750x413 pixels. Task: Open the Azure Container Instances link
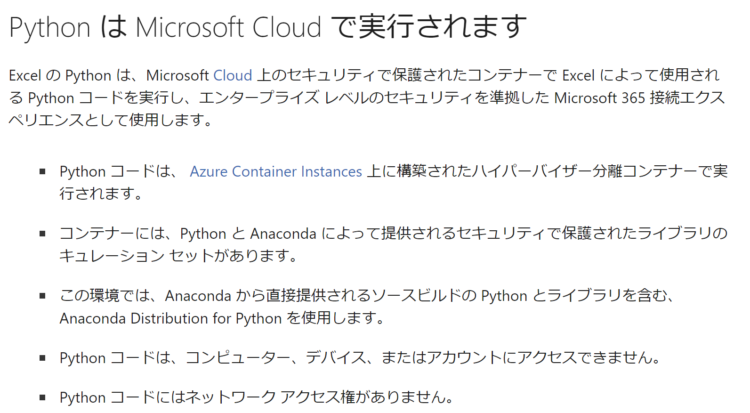(x=276, y=171)
